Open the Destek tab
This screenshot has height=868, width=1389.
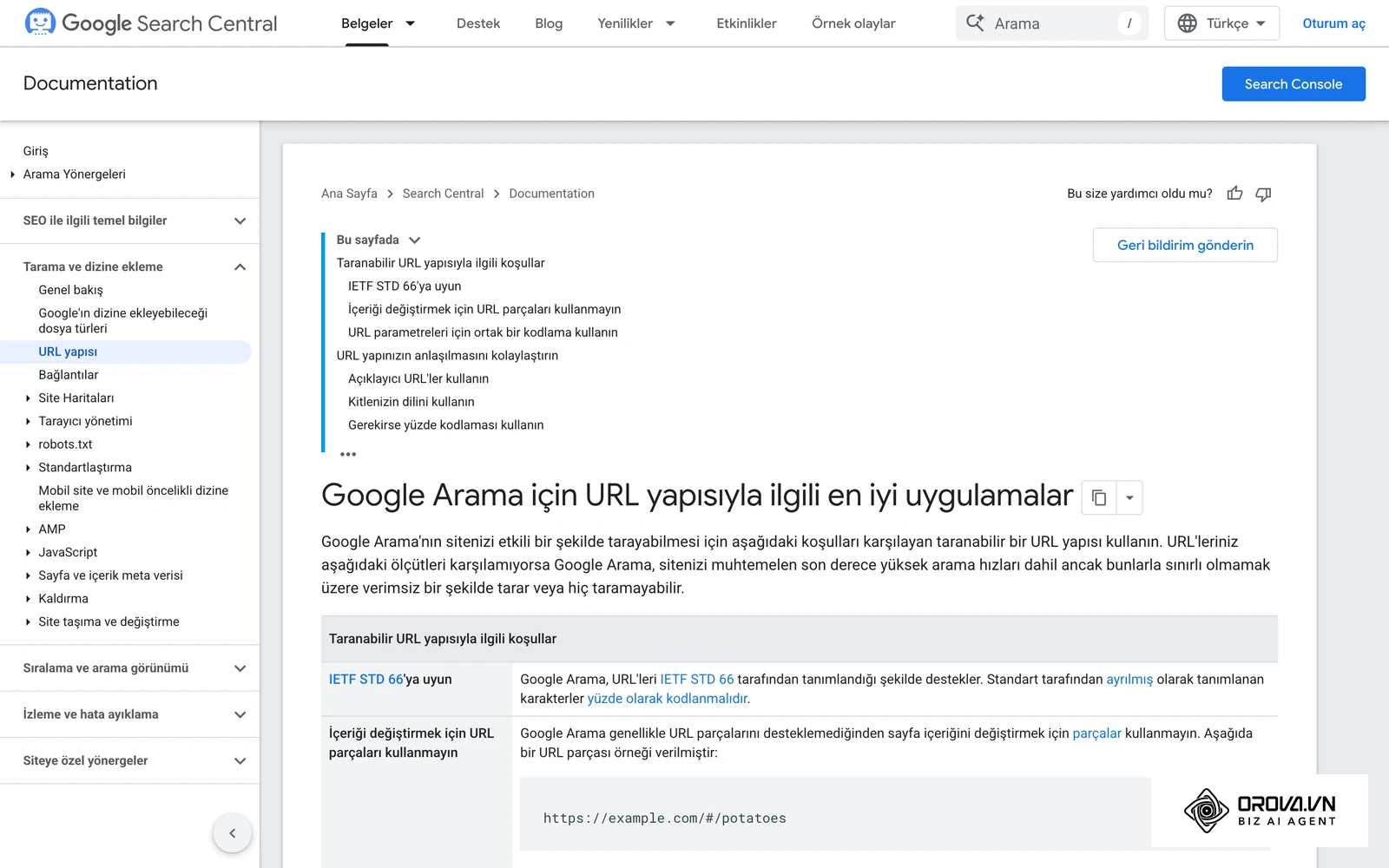(x=478, y=23)
